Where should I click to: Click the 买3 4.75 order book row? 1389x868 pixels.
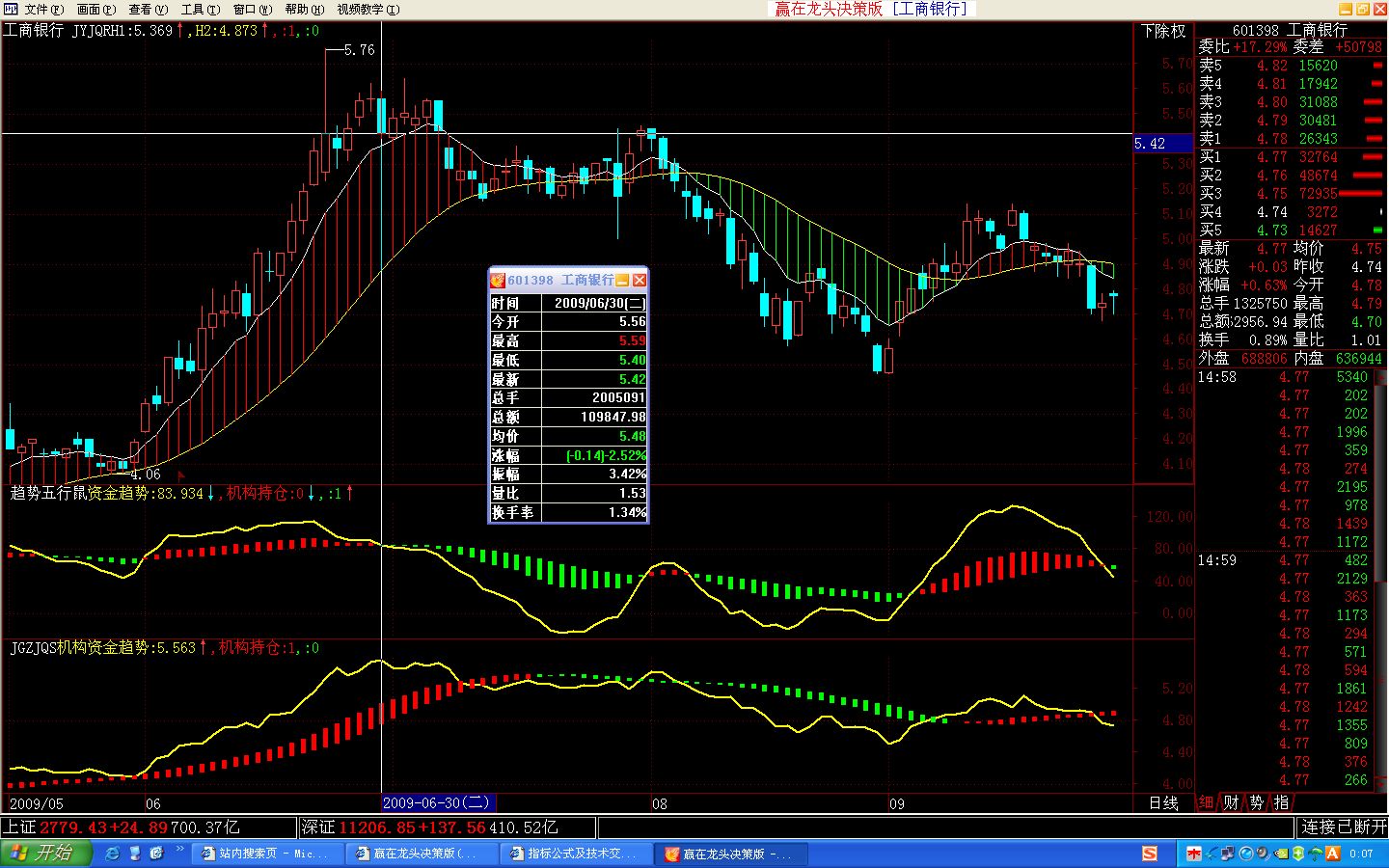click(x=1291, y=194)
